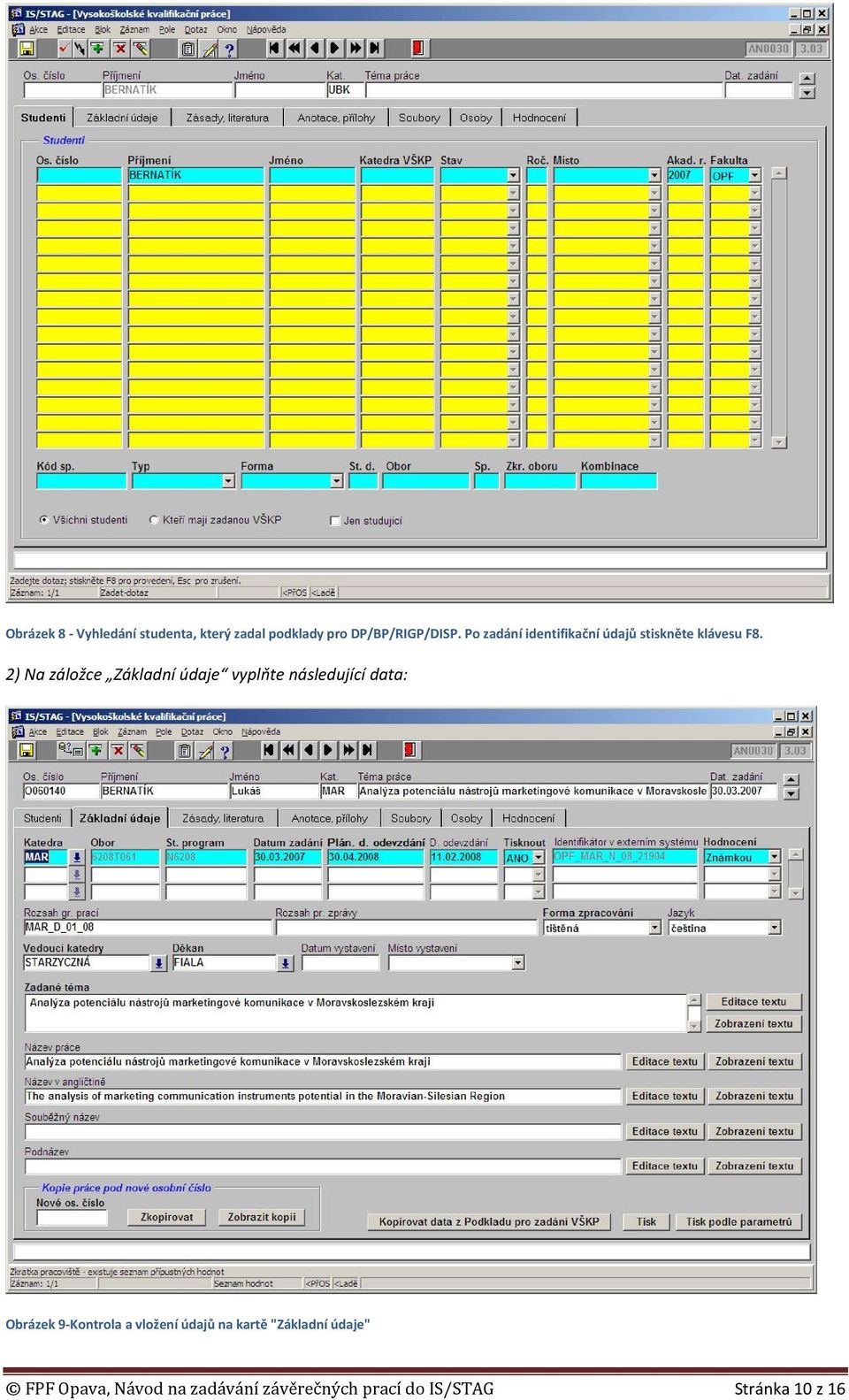Switch to Základní údaje tab in upper window
The height and width of the screenshot is (1400, 849).
click(122, 118)
